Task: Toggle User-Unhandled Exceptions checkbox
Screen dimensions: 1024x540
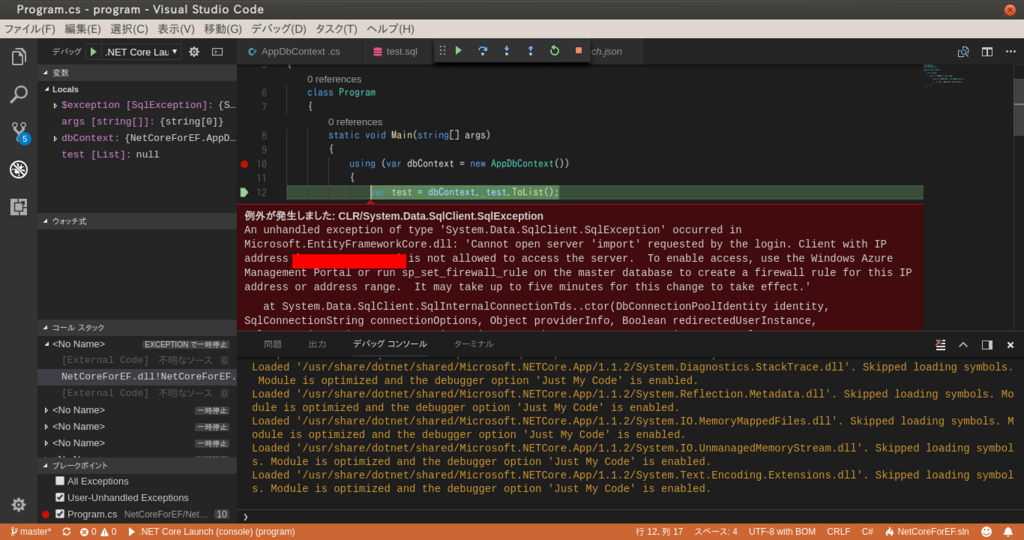Action: pyautogui.click(x=60, y=498)
